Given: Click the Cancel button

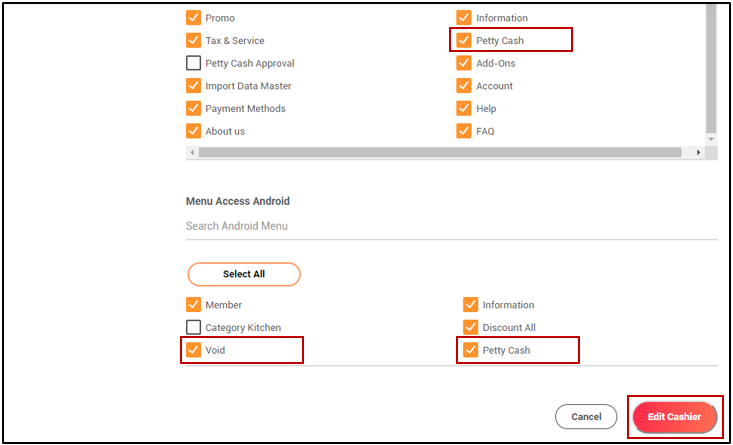Looking at the screenshot, I should [586, 417].
